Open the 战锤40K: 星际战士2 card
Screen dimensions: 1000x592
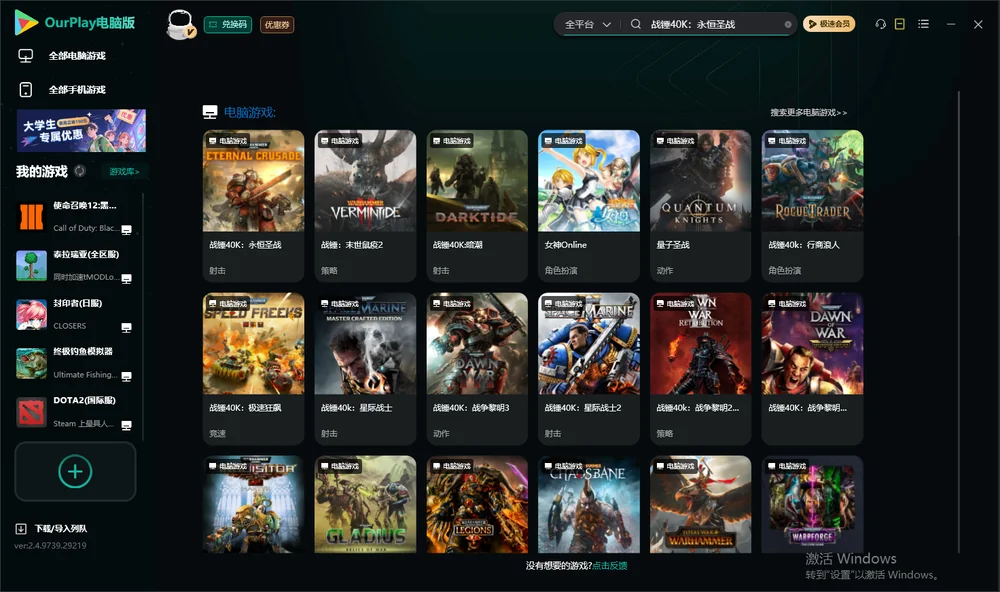tap(589, 368)
